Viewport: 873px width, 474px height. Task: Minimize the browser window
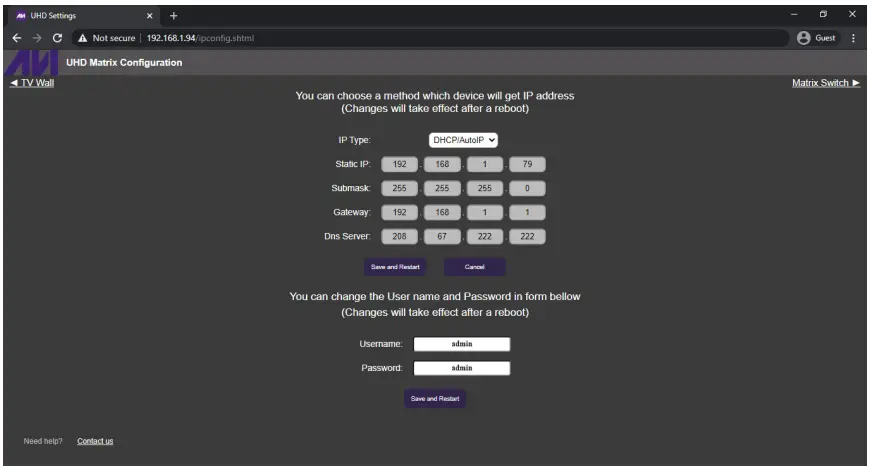(794, 14)
